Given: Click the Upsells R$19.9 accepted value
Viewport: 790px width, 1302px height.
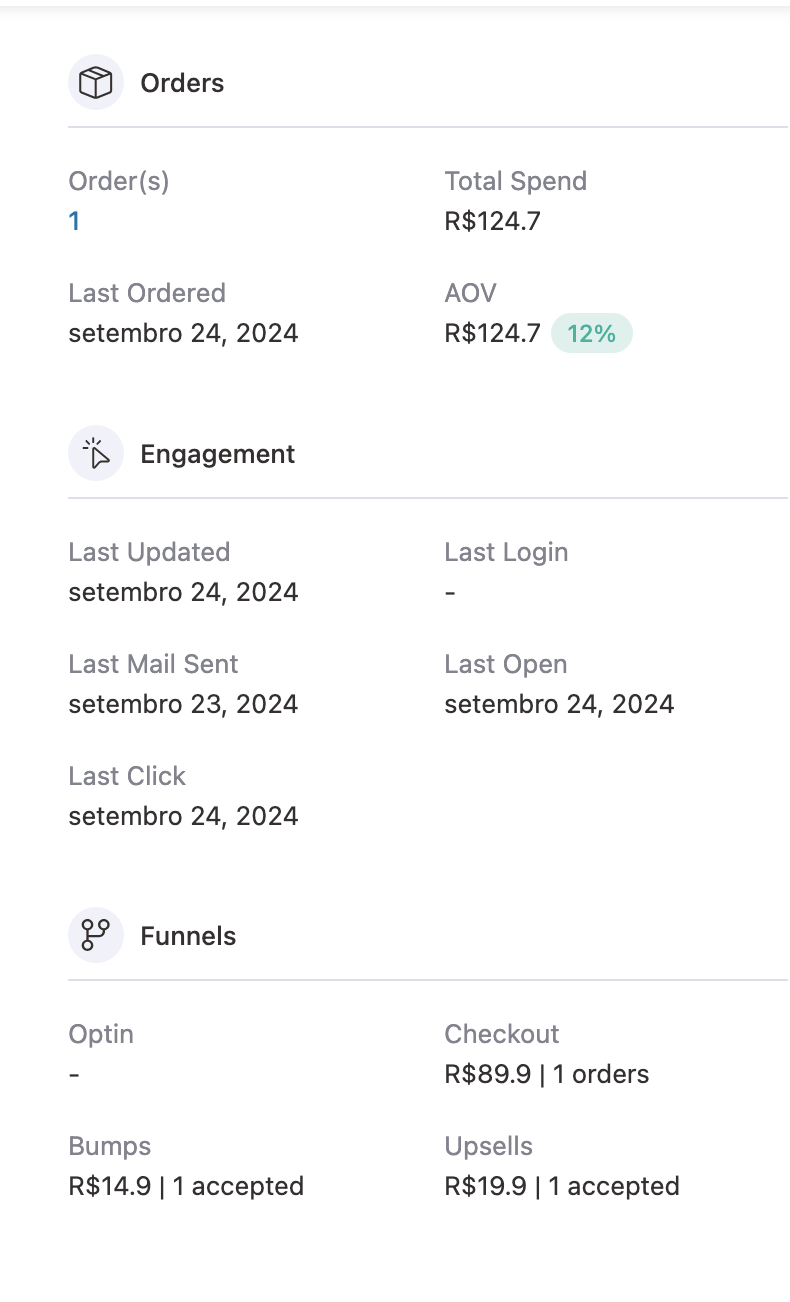Looking at the screenshot, I should [x=561, y=1186].
